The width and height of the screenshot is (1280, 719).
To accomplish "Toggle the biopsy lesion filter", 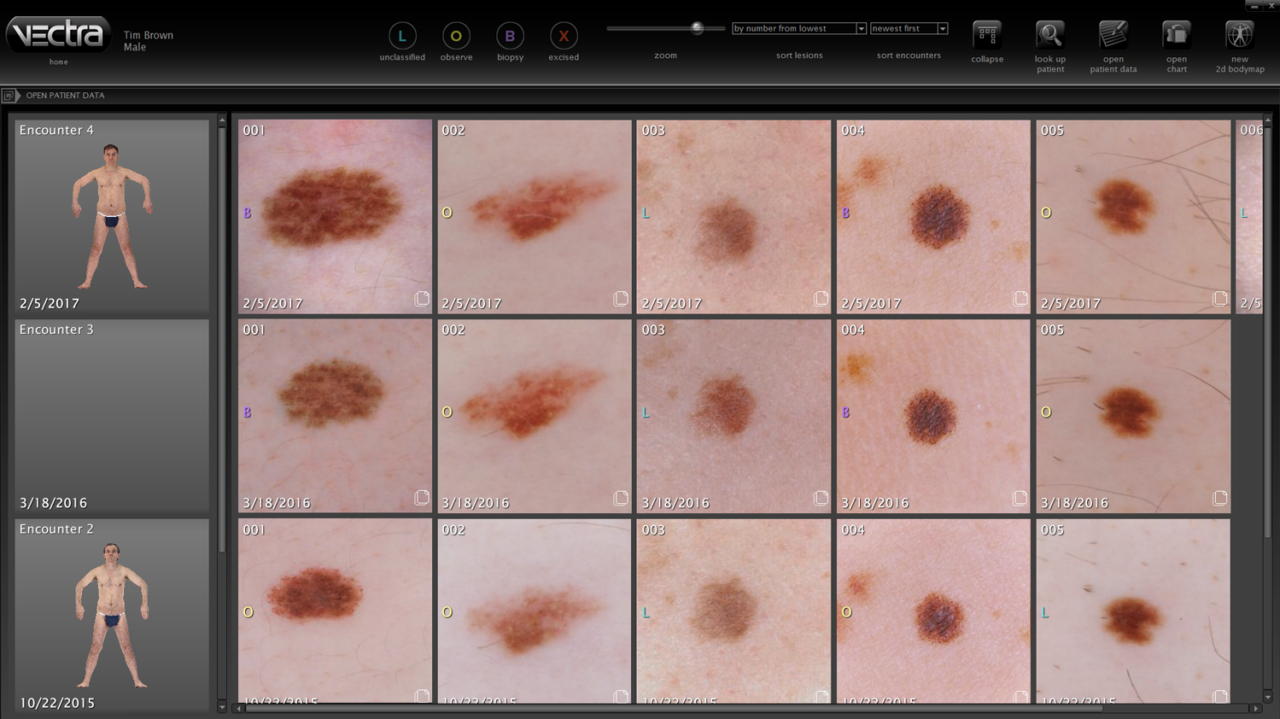I will coord(510,36).
